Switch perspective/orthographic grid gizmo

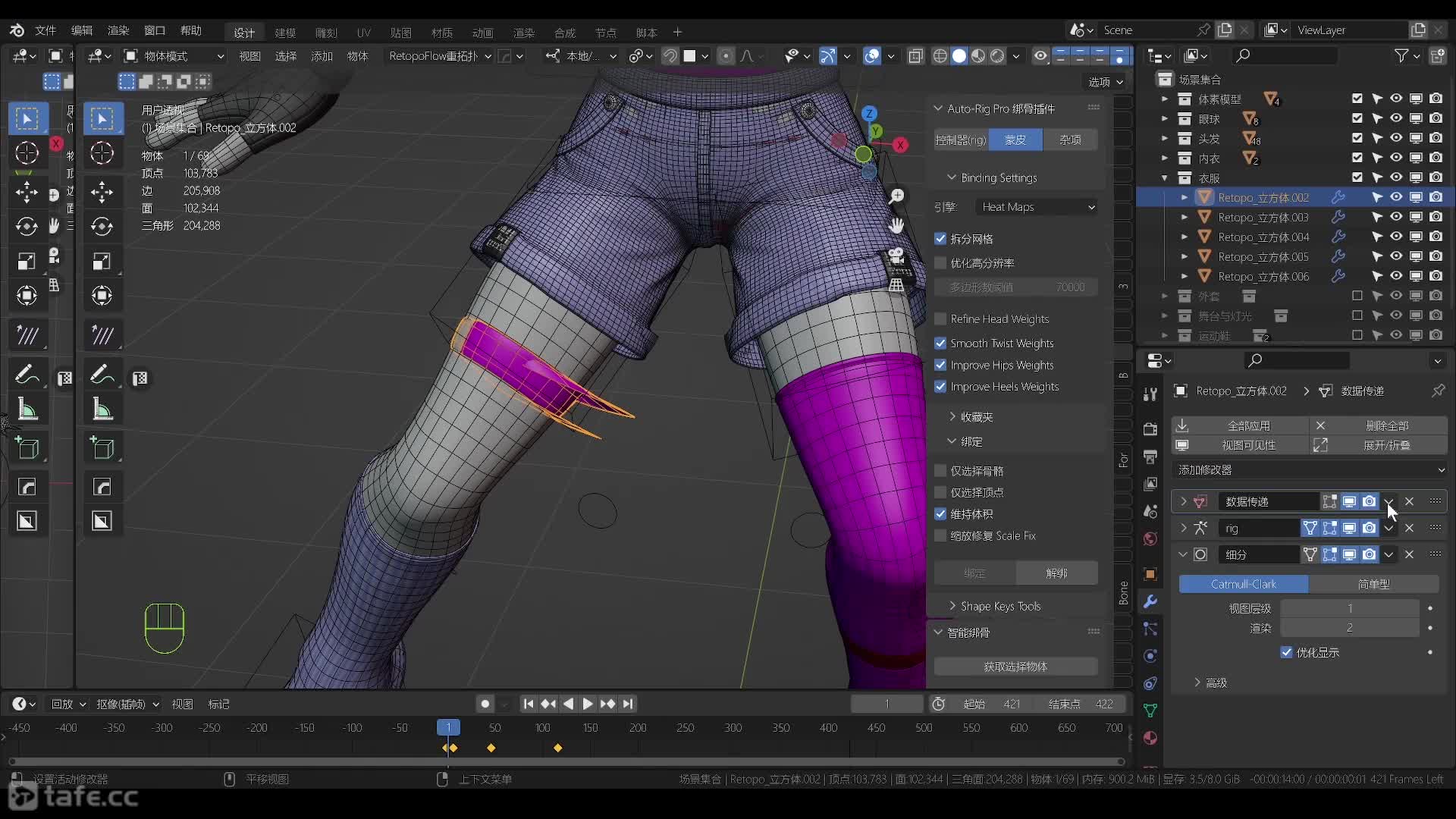pyautogui.click(x=896, y=285)
